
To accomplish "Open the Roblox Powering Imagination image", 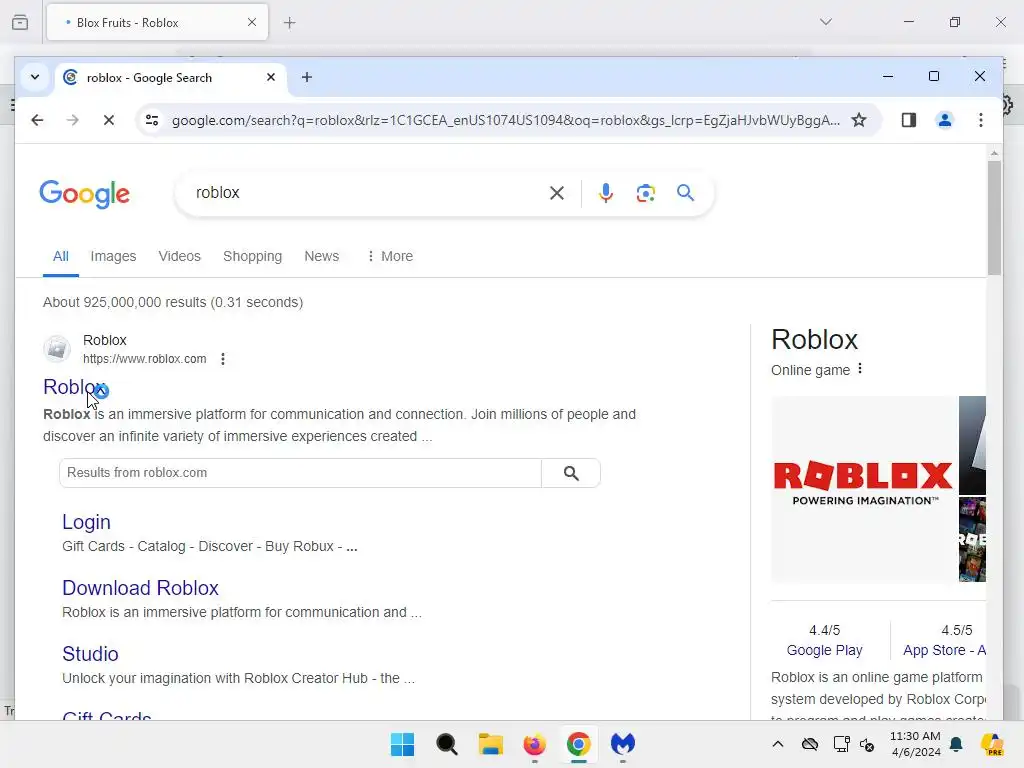I will pos(863,489).
